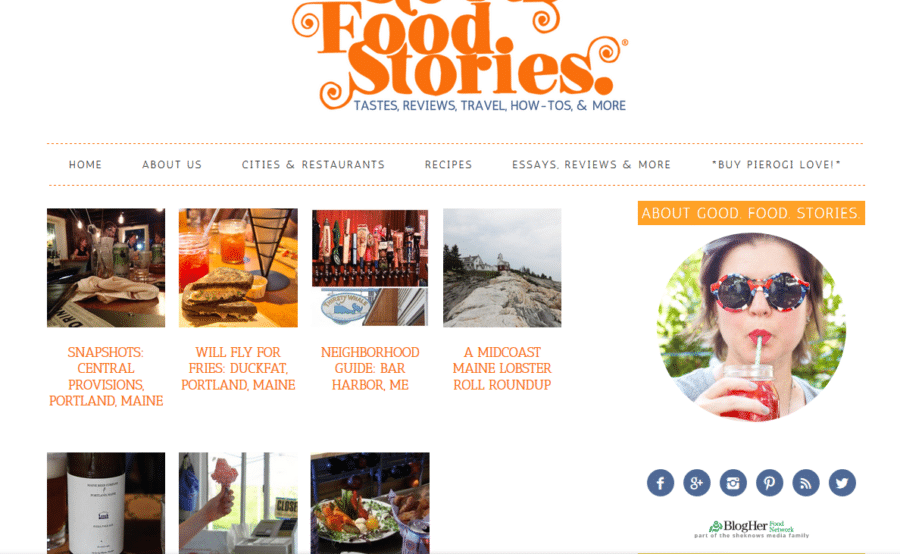Image resolution: width=900 pixels, height=554 pixels.
Task: Follow the Buy Pierogi Love link
Action: pos(776,165)
